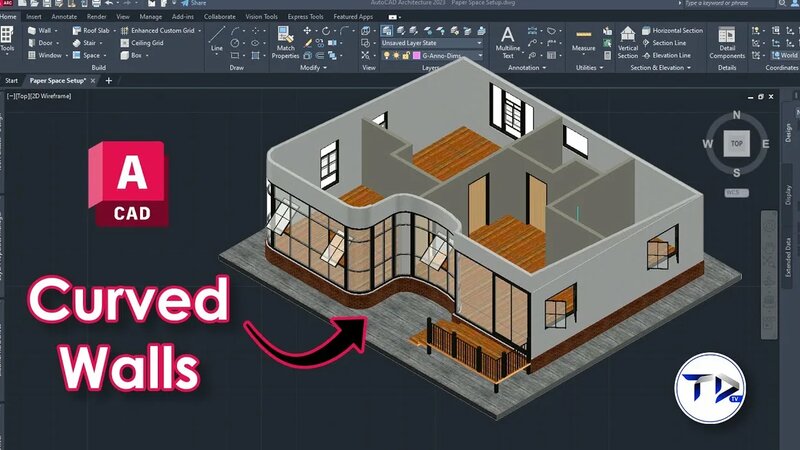The height and width of the screenshot is (450, 800).
Task: Choose the Roof Slab tool
Action: (x=91, y=31)
